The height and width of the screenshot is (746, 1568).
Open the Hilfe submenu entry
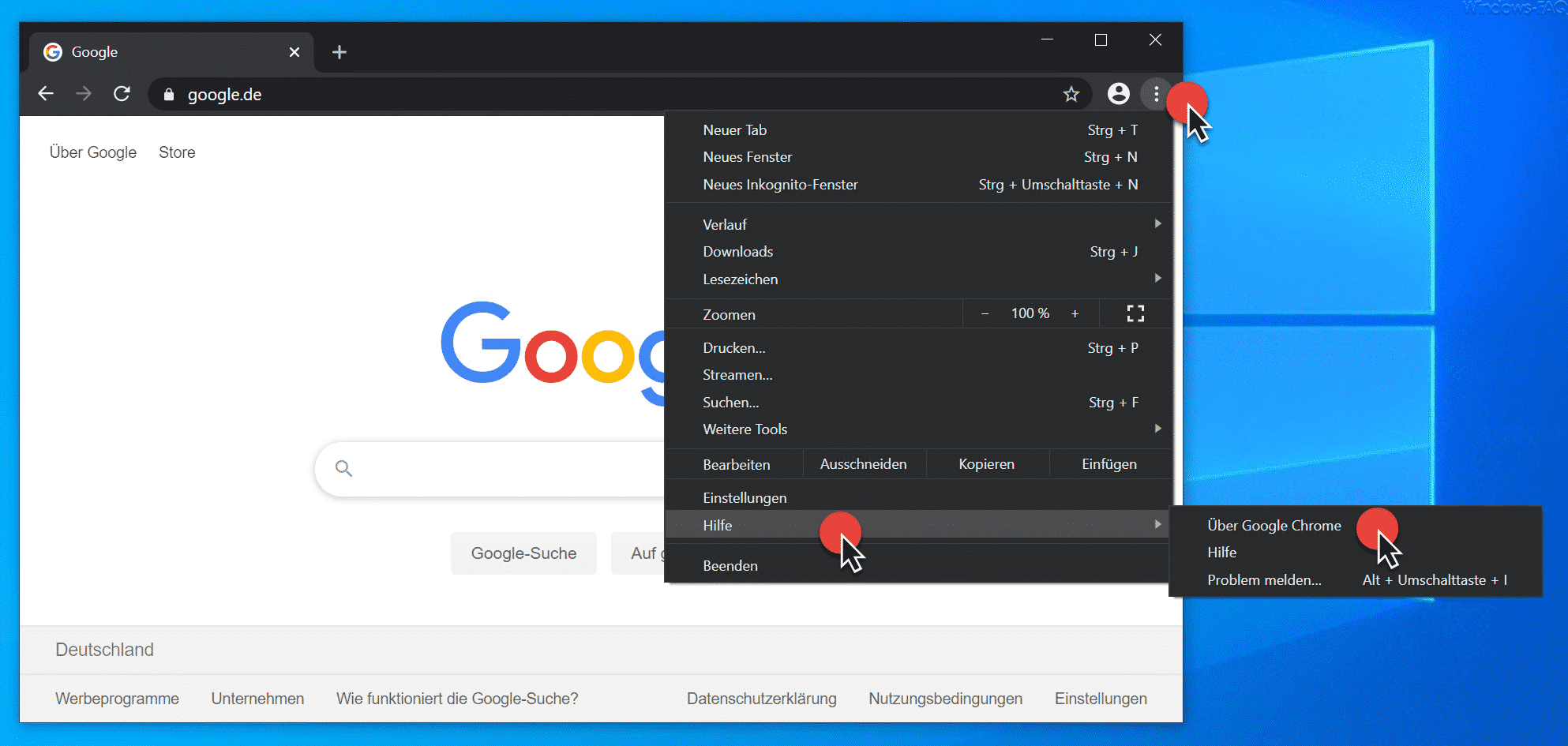click(x=917, y=525)
